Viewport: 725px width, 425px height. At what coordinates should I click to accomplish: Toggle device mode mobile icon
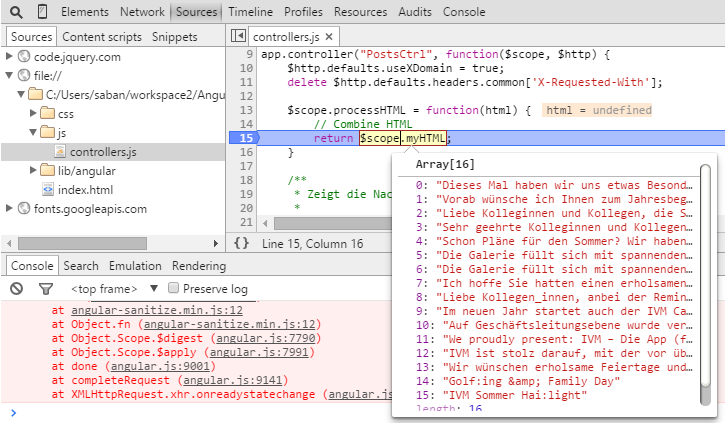click(42, 13)
